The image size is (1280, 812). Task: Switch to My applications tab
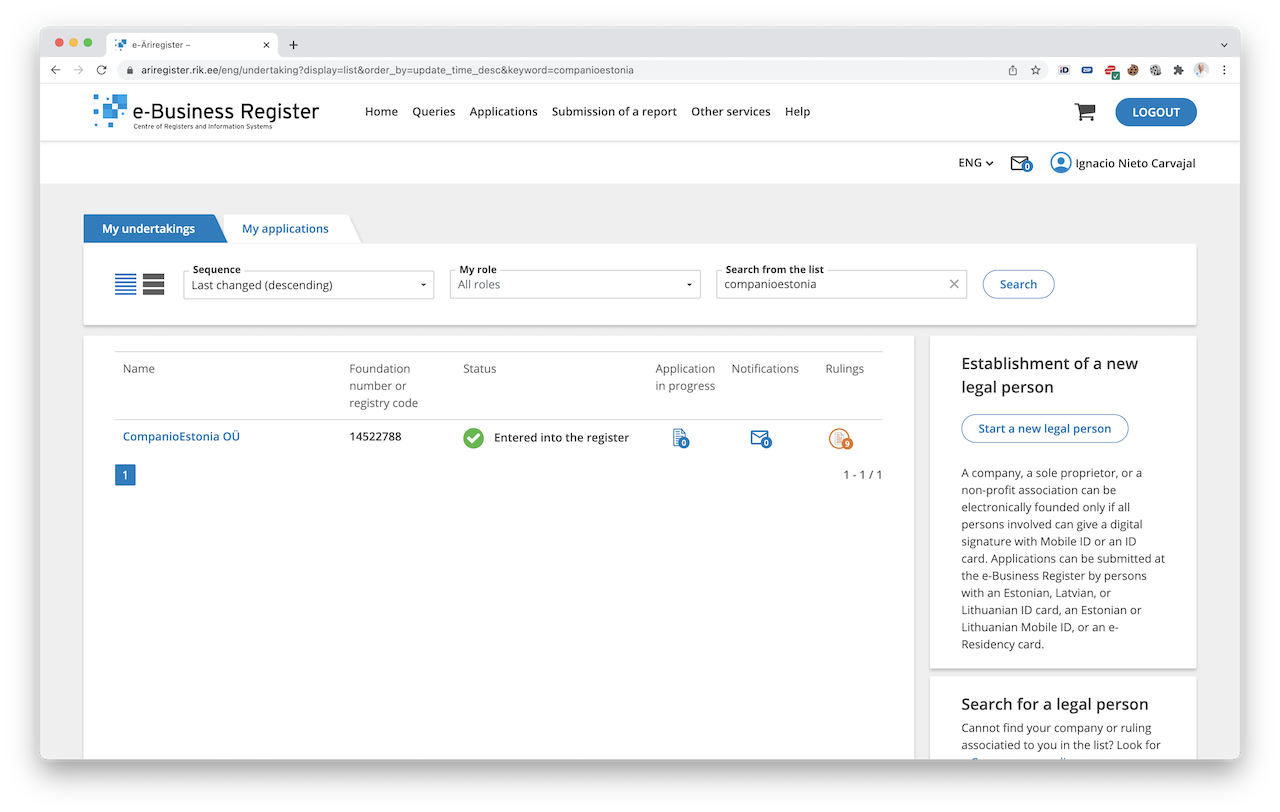pyautogui.click(x=285, y=229)
